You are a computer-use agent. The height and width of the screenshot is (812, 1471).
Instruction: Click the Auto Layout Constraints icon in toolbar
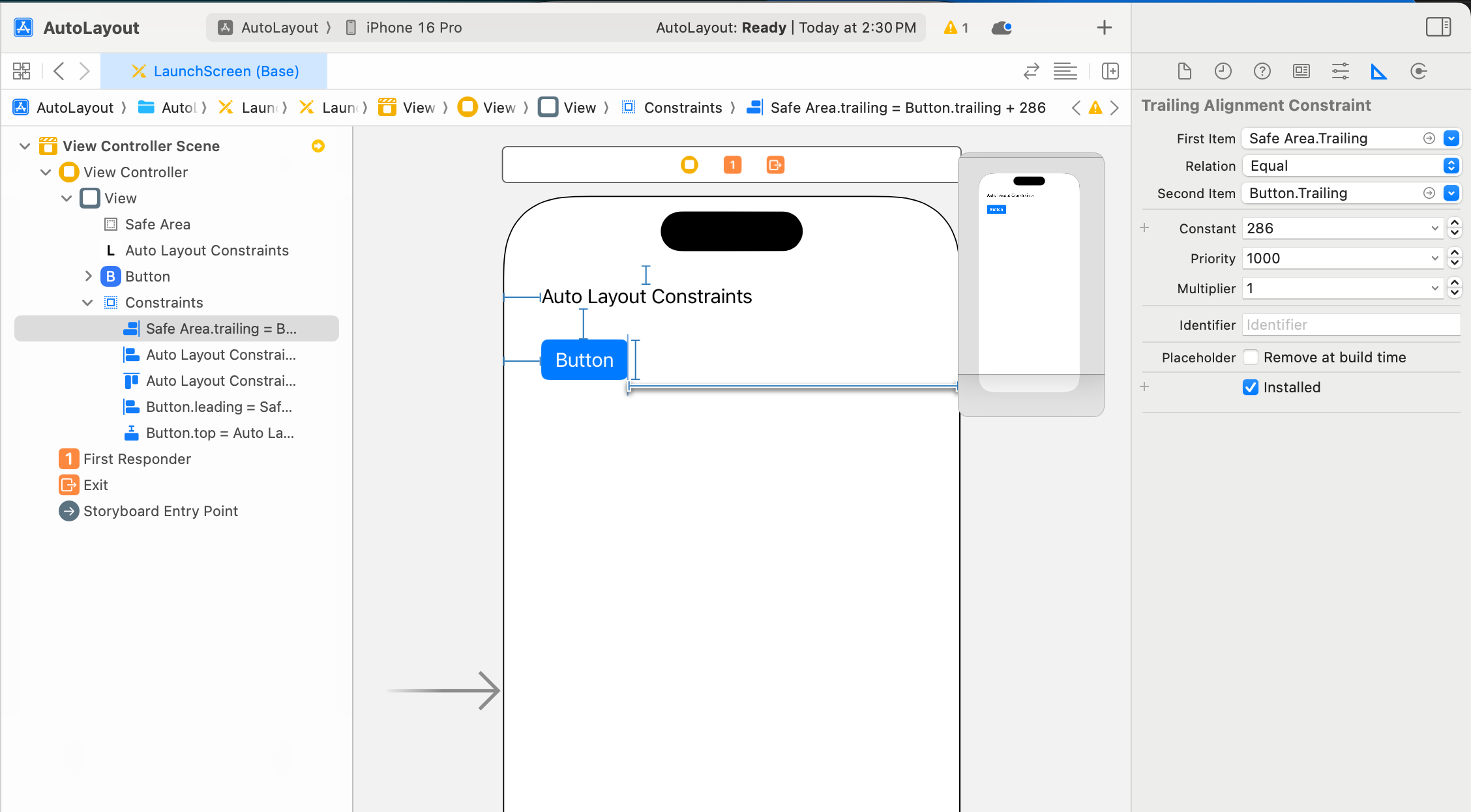point(1378,71)
